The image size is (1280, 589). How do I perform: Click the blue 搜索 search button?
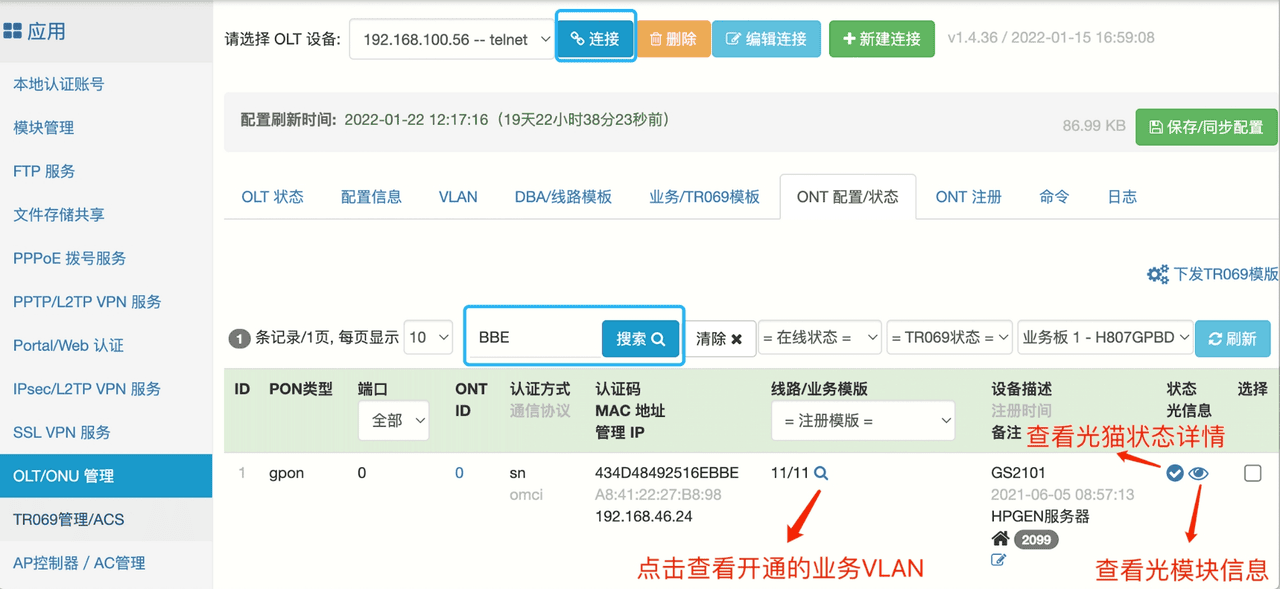tap(640, 338)
